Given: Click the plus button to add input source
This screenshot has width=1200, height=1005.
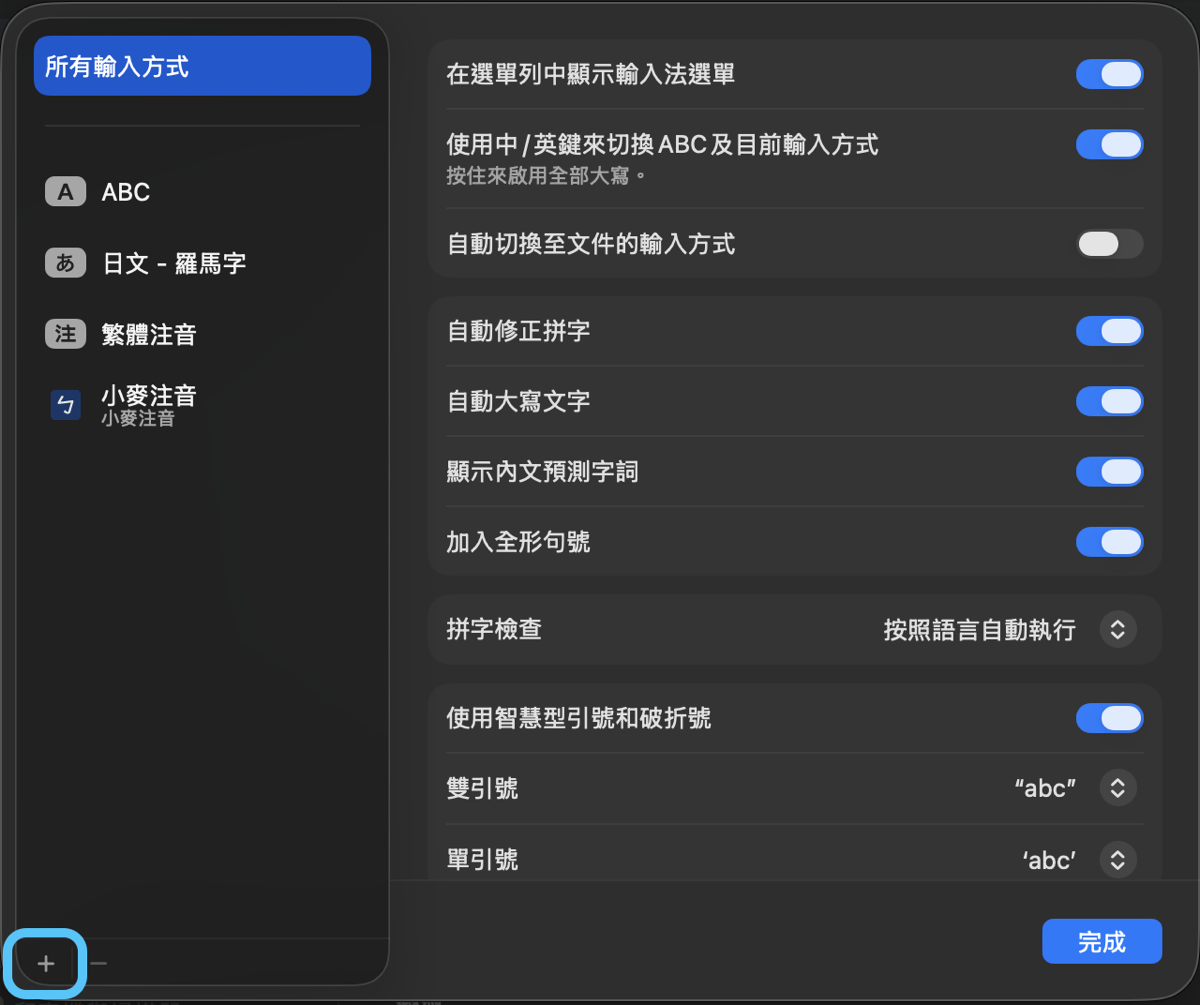Looking at the screenshot, I should click(x=46, y=964).
